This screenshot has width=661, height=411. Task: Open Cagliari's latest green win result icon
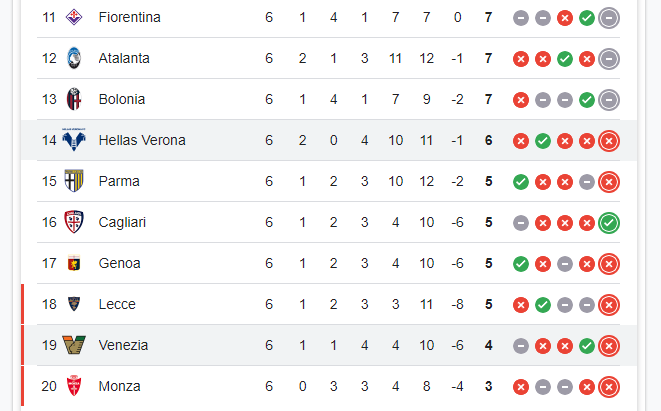609,223
